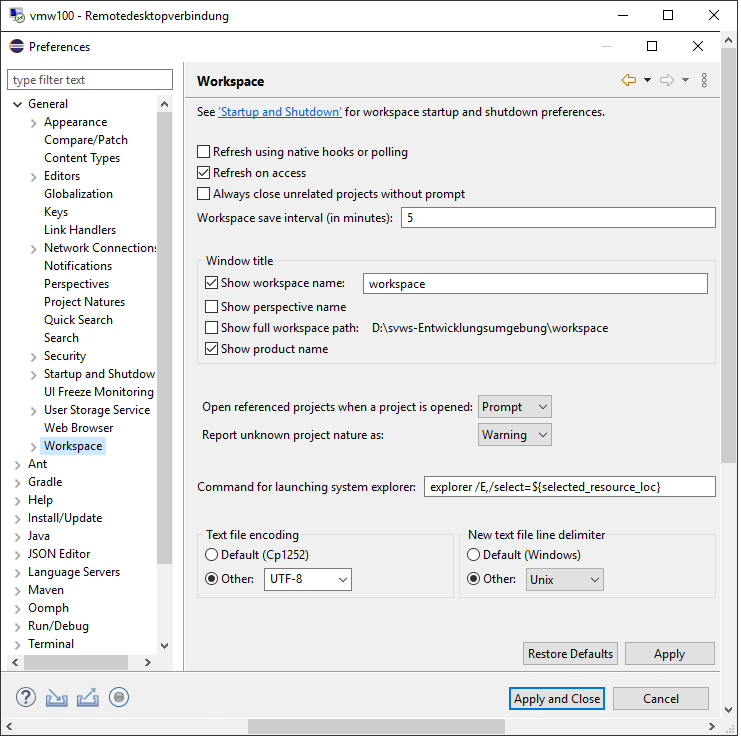This screenshot has height=738, width=741.
Task: Open the Report unknown project nature dropdown
Action: (x=515, y=435)
